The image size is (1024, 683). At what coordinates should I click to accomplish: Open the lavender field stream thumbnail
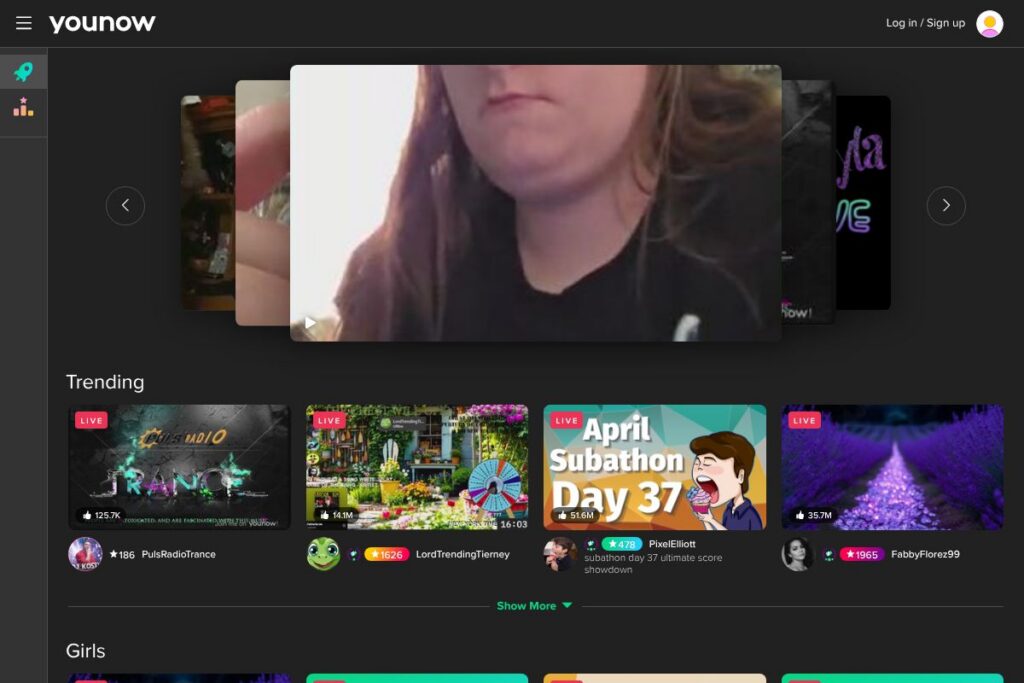pyautogui.click(x=892, y=467)
